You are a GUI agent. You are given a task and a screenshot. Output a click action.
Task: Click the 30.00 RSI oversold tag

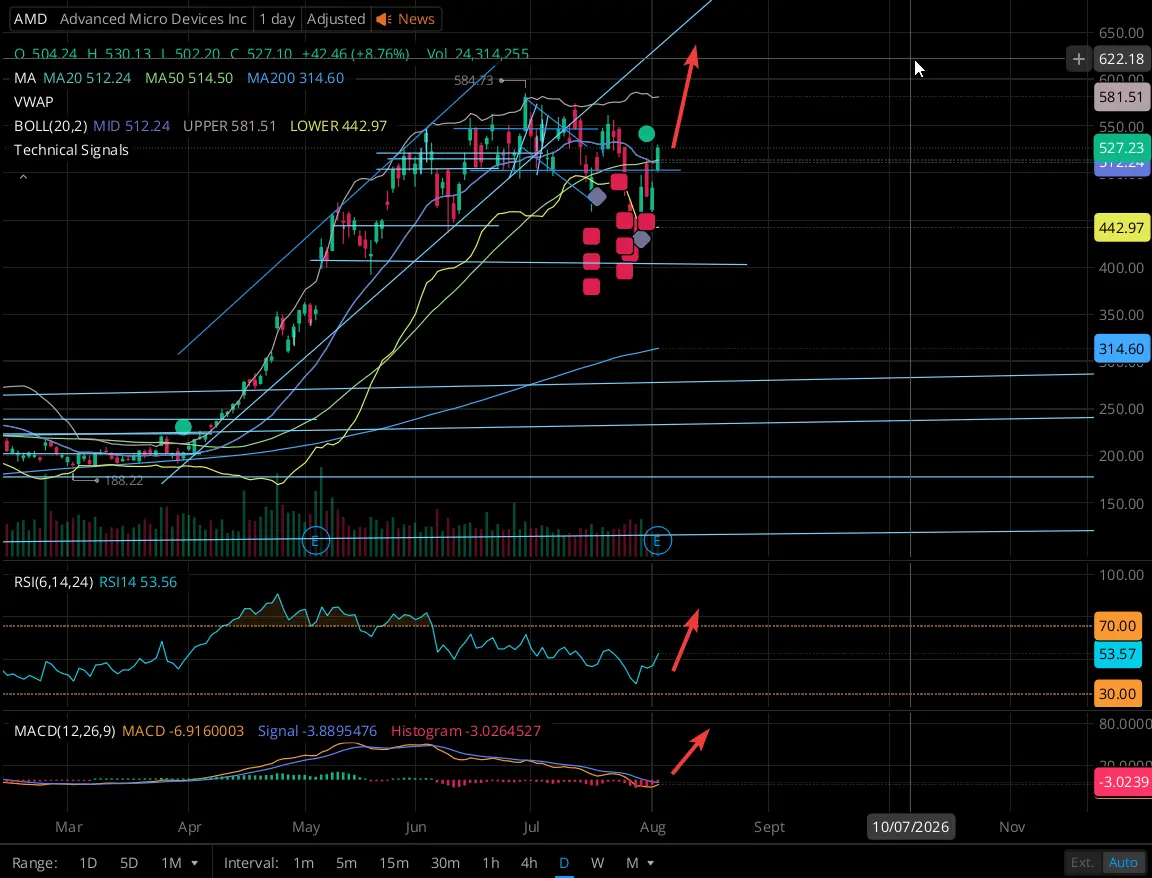1117,694
